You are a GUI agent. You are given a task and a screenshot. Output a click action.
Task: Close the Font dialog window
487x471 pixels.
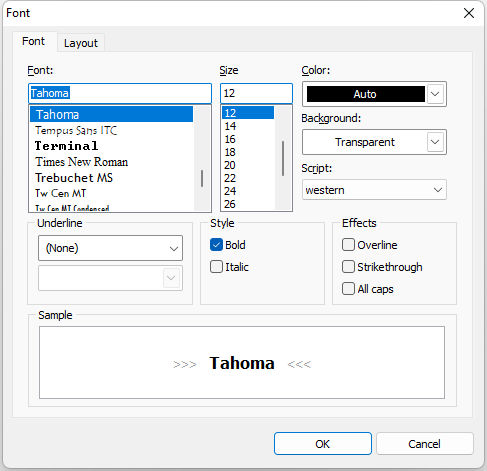tap(469, 13)
